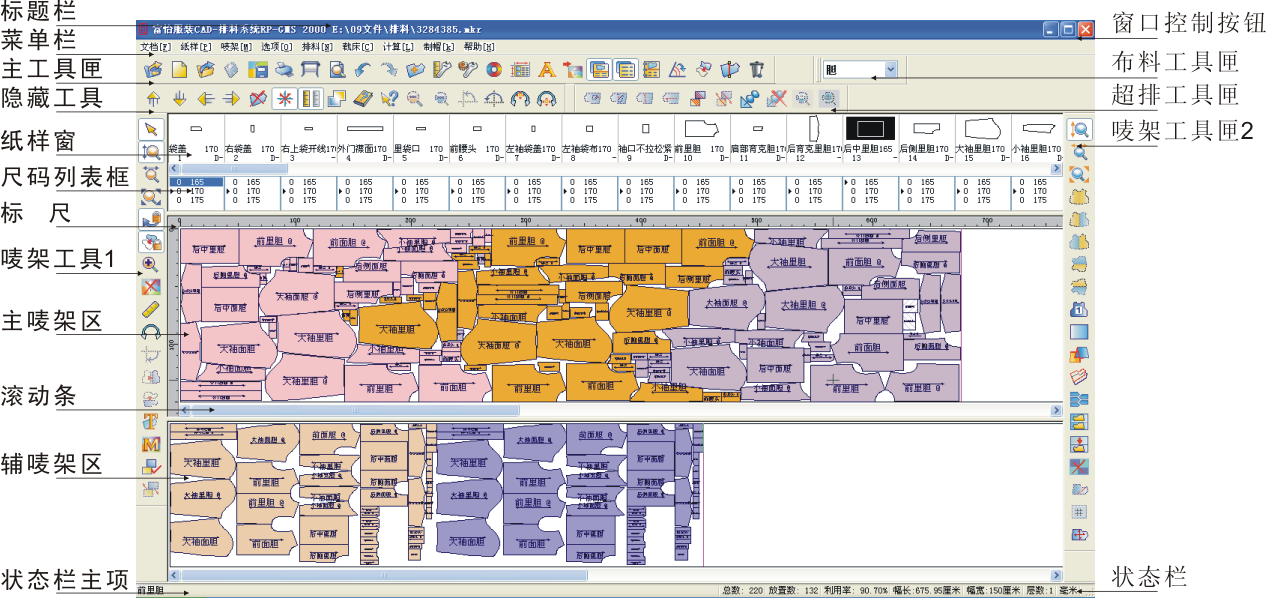The height and width of the screenshot is (598, 1266).
Task: Open the text tool 'A' icon
Action: point(546,70)
